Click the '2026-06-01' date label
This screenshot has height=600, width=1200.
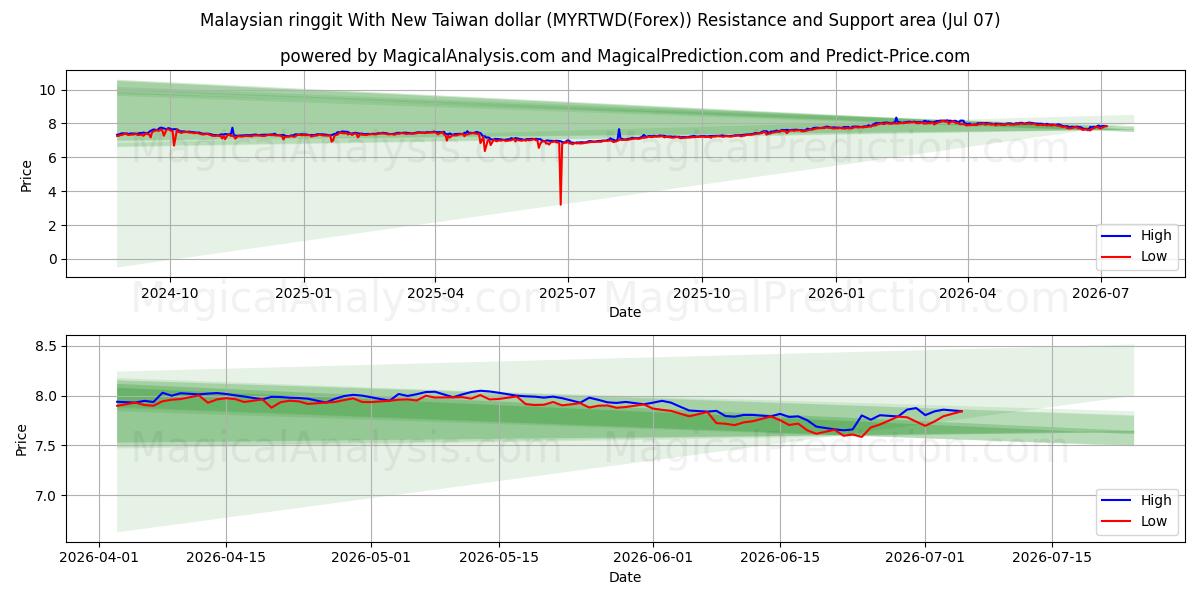[x=653, y=557]
